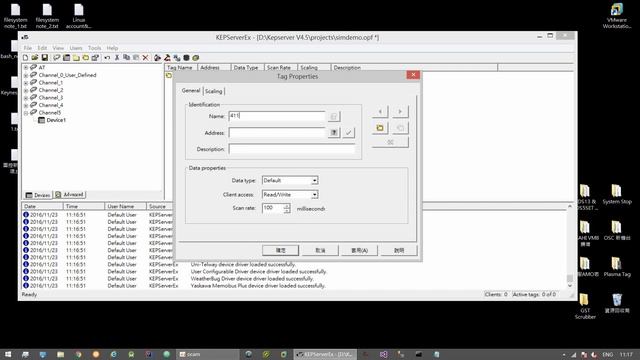Click the New Tag toolbar icon

(86, 58)
